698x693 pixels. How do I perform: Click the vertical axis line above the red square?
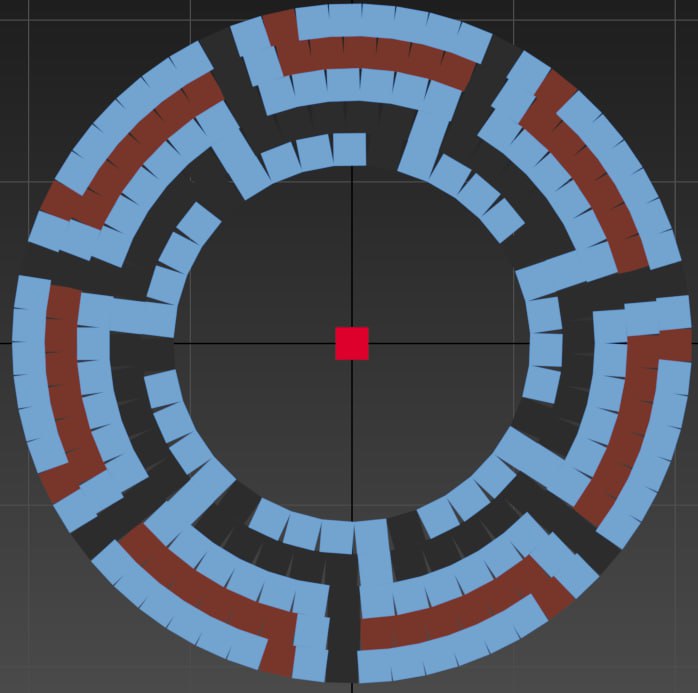(x=352, y=250)
